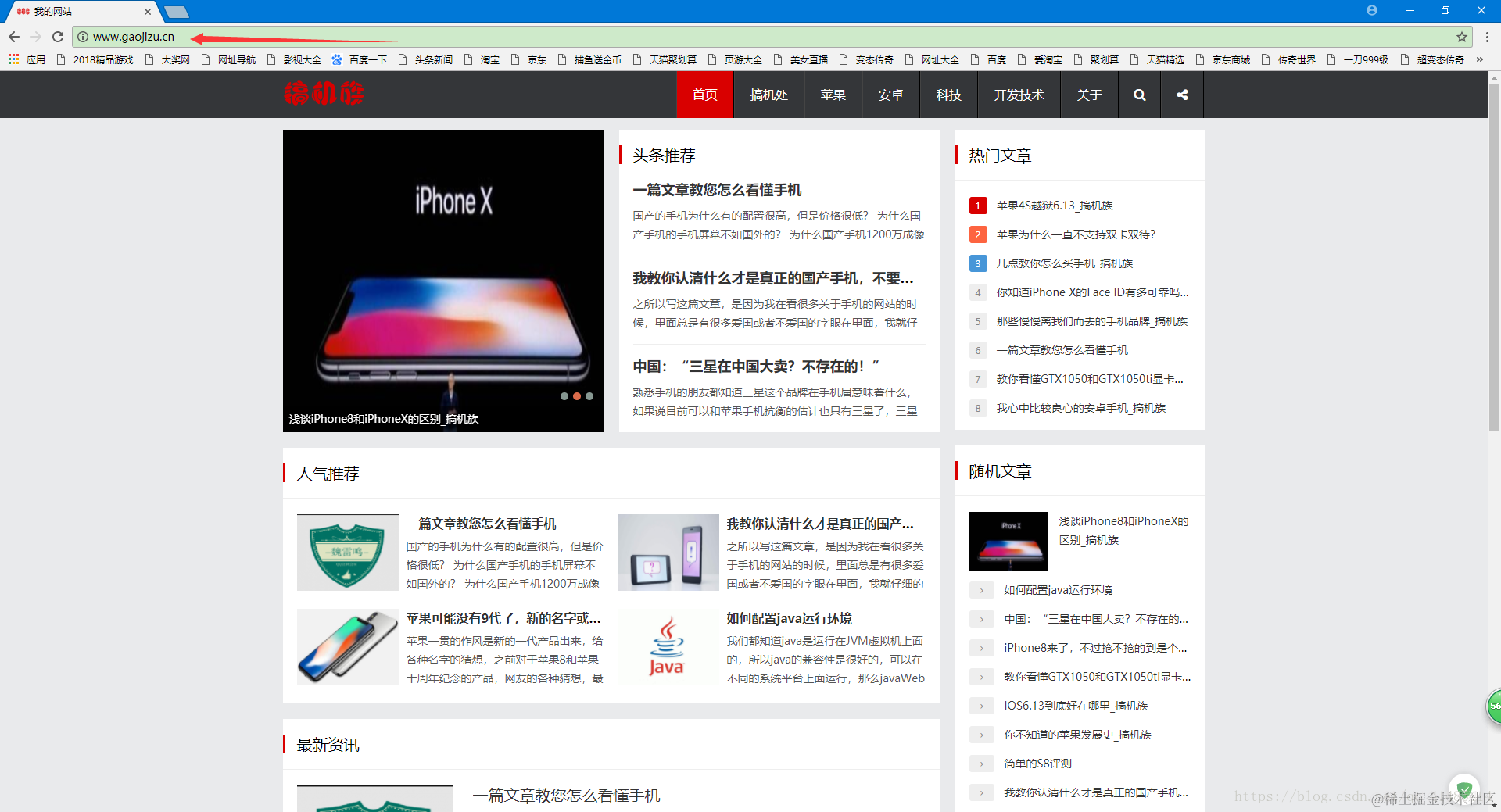Screen dimensions: 1501x812
Task: Open the 天猫聚划算 bookmark
Action: [665, 59]
